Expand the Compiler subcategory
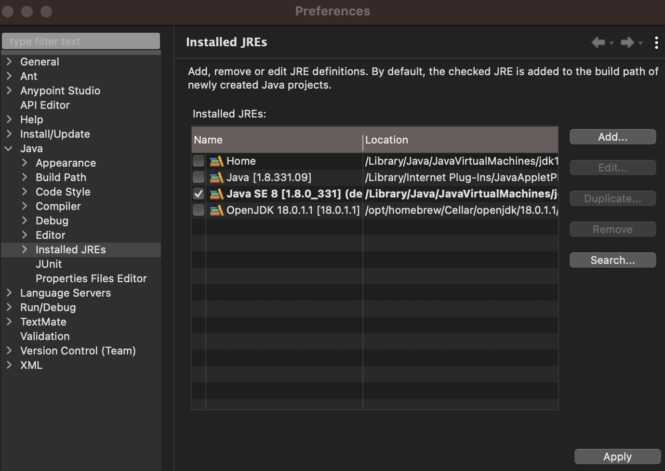665x471 pixels. pyautogui.click(x=25, y=206)
